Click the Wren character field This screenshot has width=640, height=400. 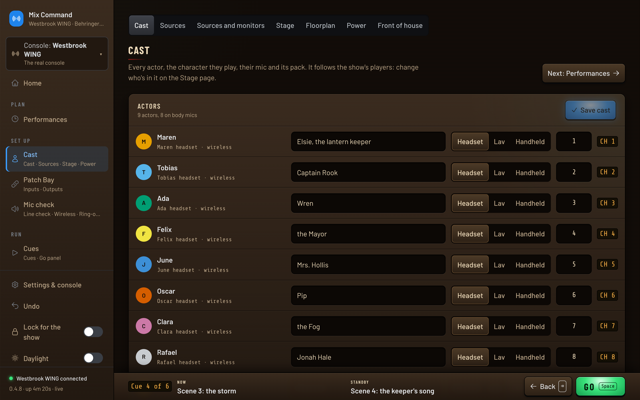368,203
